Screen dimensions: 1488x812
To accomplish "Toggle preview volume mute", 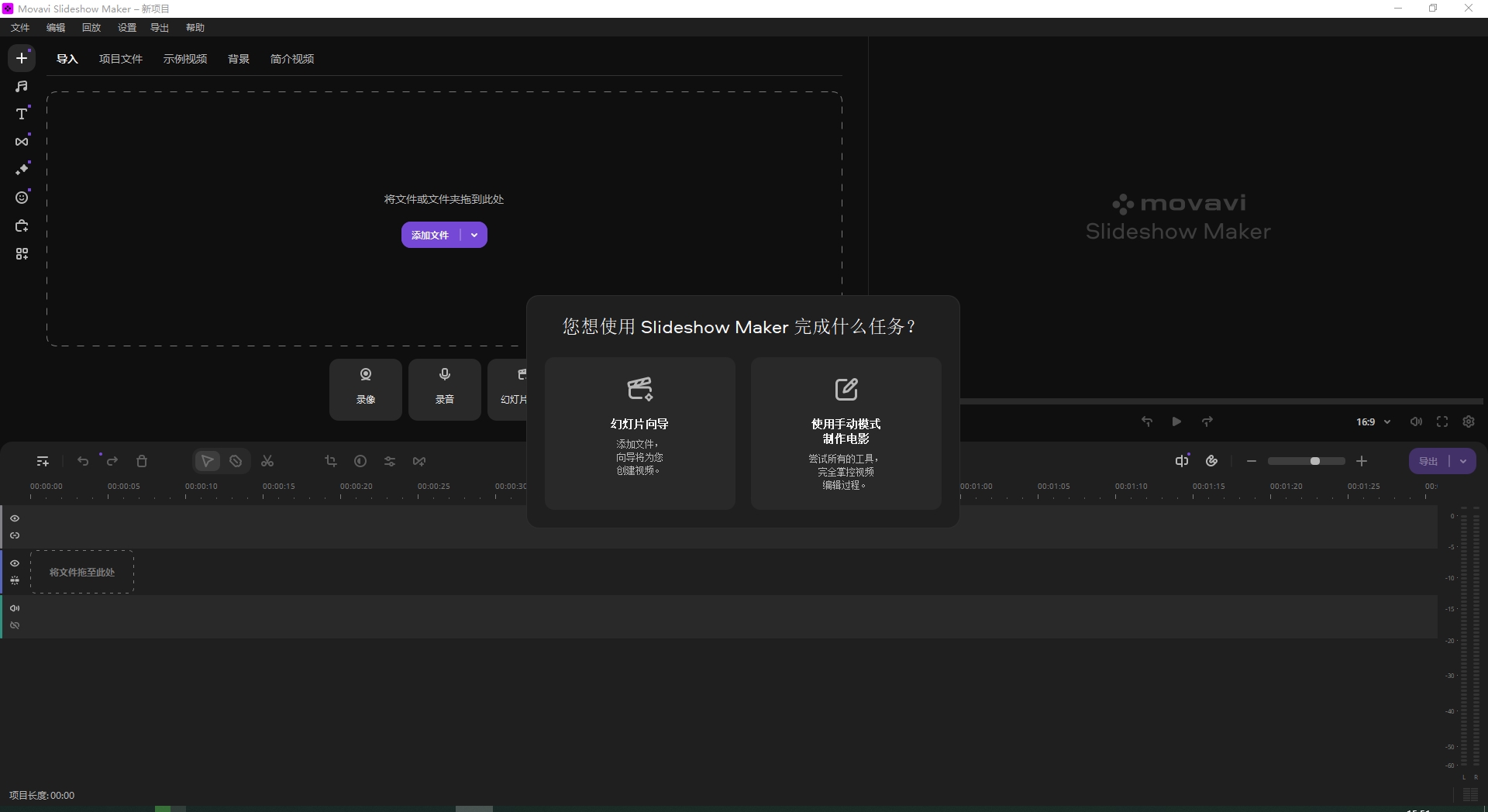I will click(x=1416, y=421).
